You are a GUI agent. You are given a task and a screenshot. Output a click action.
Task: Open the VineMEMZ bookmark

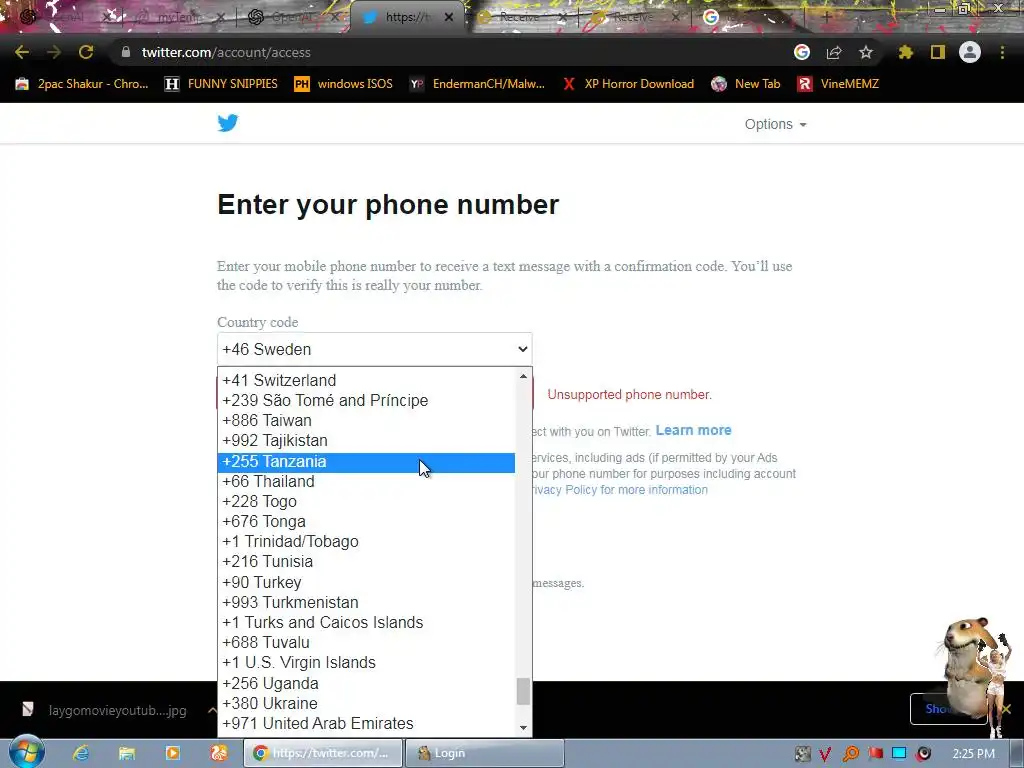coord(839,84)
